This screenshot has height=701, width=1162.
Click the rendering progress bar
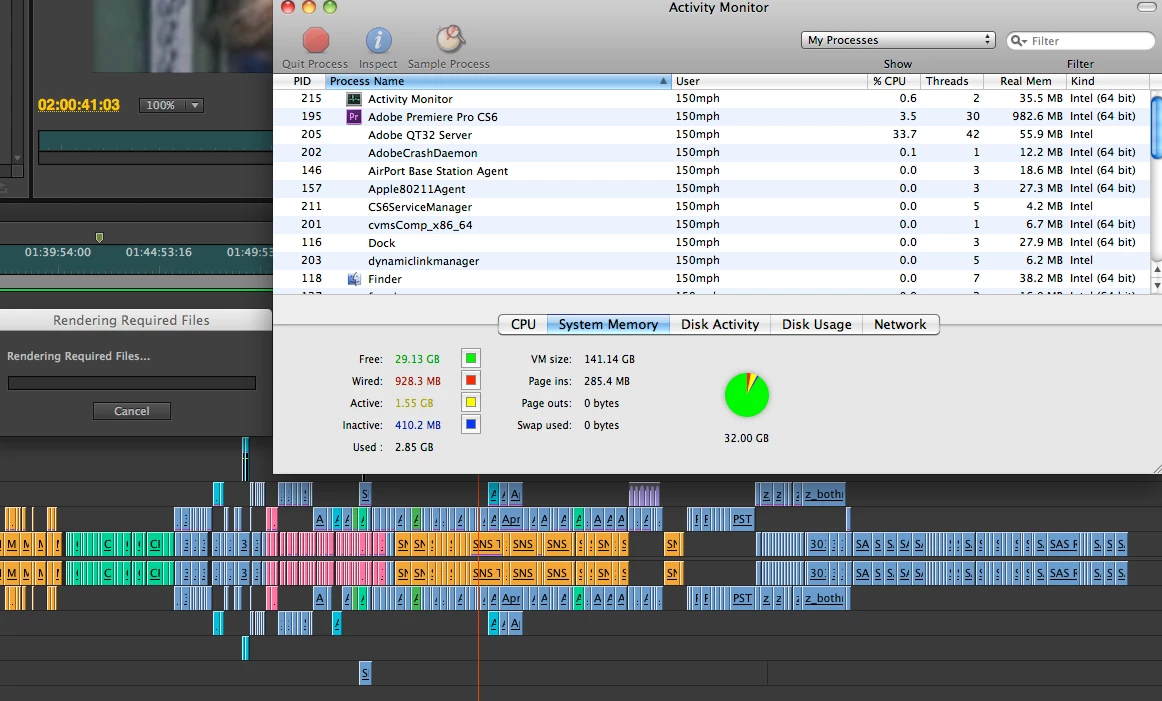point(132,383)
